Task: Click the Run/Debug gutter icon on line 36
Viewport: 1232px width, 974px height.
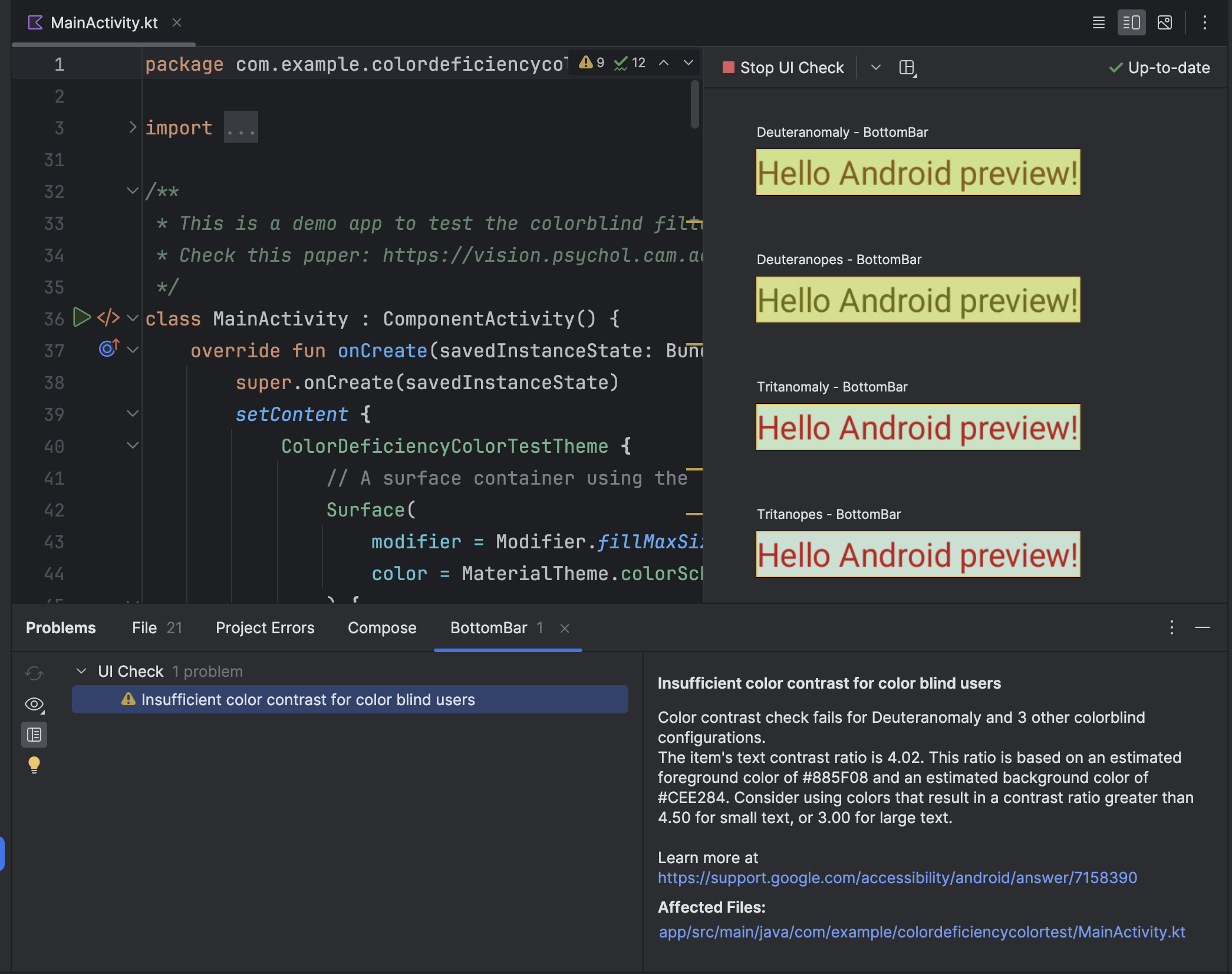Action: (x=80, y=316)
